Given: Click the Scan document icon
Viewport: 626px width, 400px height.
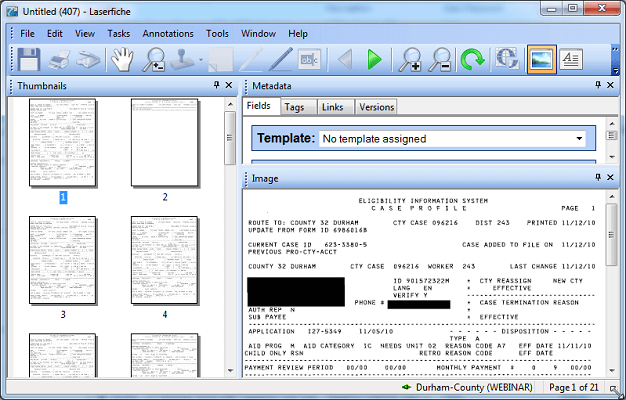Looking at the screenshot, I should 88,60.
